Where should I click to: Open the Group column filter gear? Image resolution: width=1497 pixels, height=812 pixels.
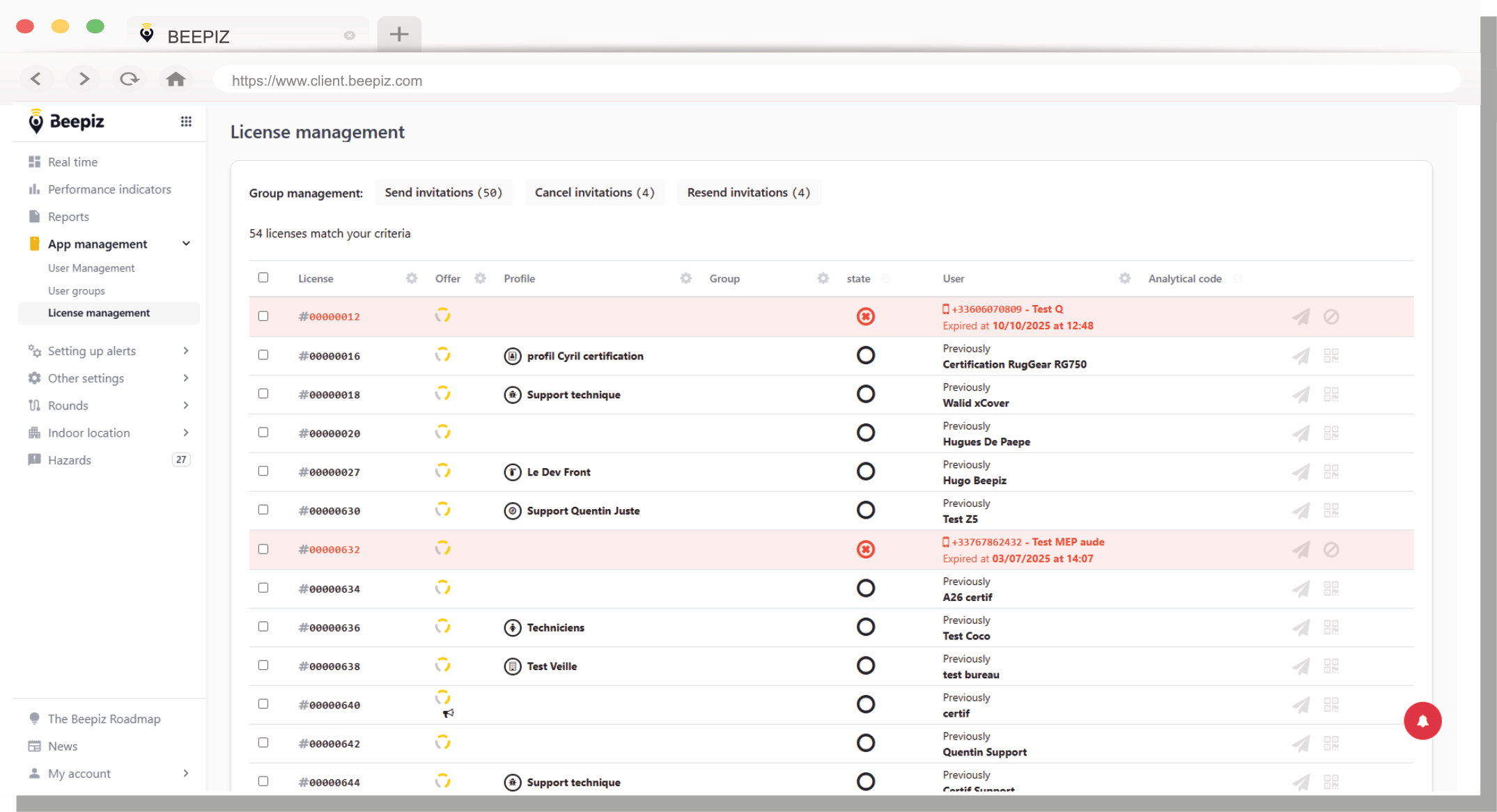tap(823, 278)
